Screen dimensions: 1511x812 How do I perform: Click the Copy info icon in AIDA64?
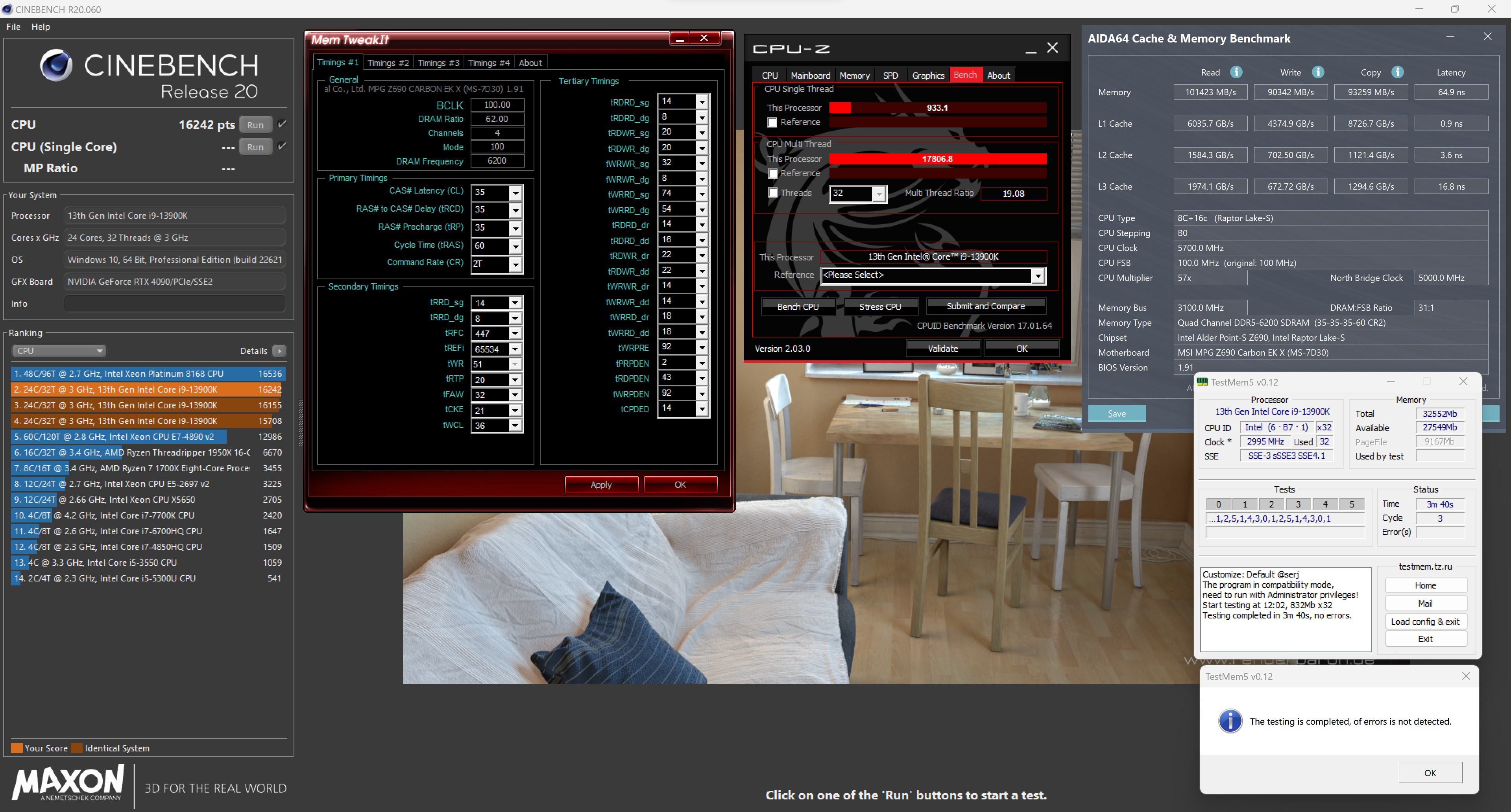[x=1397, y=72]
